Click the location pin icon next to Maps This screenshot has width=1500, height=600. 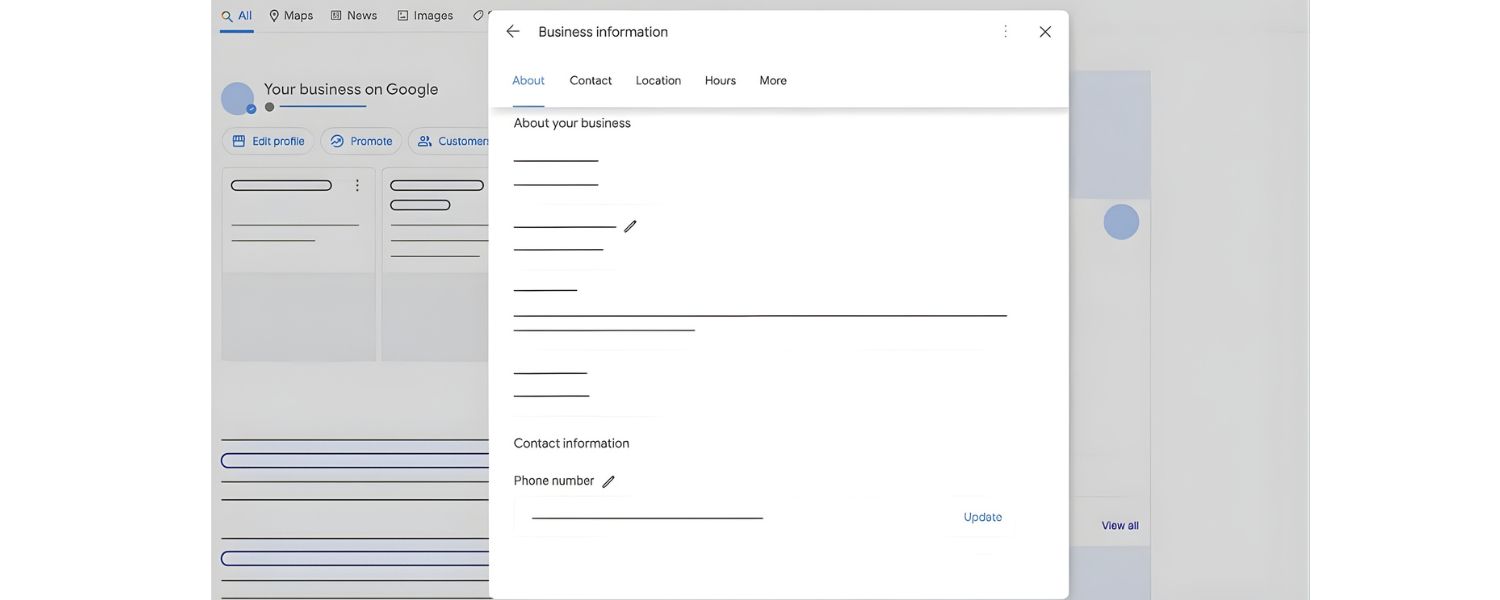[273, 15]
